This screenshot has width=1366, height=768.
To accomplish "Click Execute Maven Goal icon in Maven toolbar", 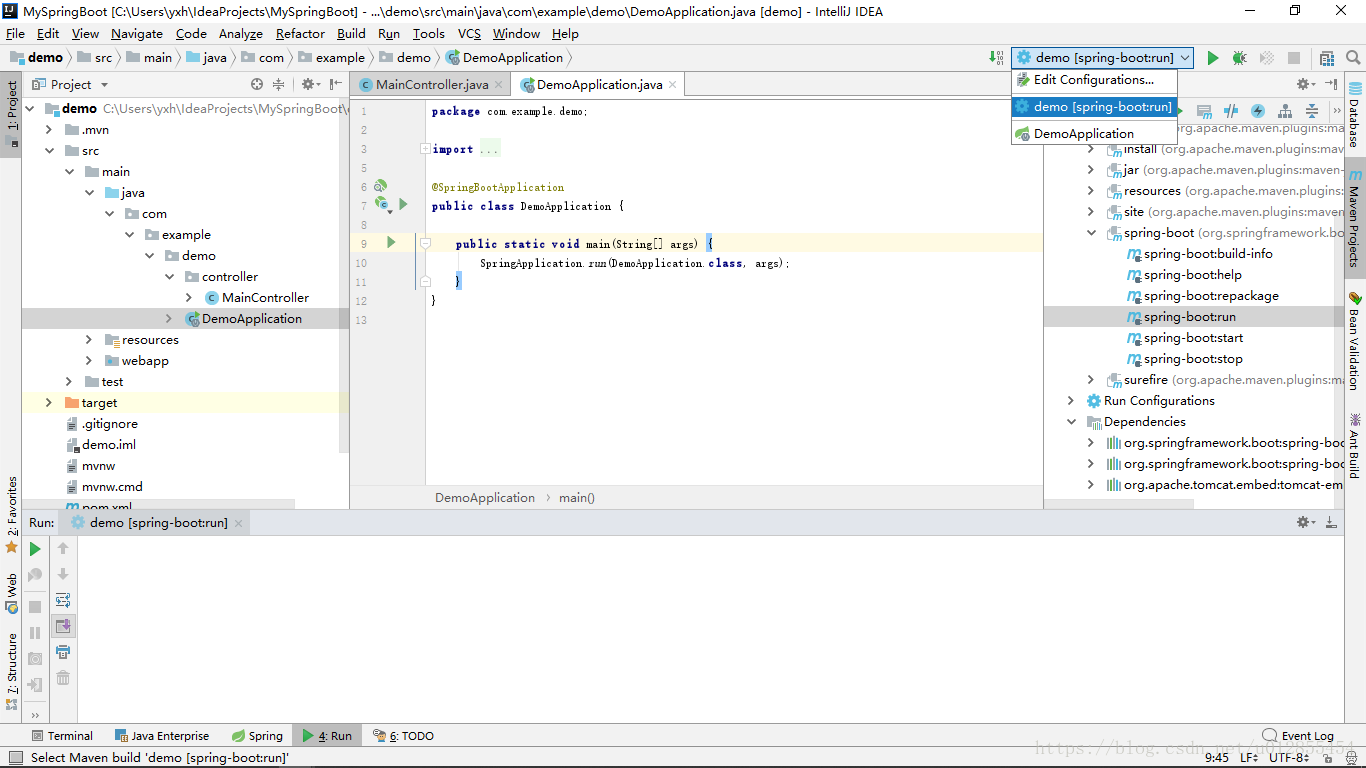I will point(1205,111).
